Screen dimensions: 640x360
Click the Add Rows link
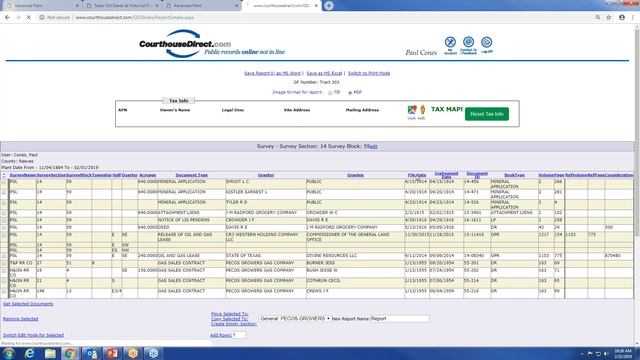(x=220, y=335)
